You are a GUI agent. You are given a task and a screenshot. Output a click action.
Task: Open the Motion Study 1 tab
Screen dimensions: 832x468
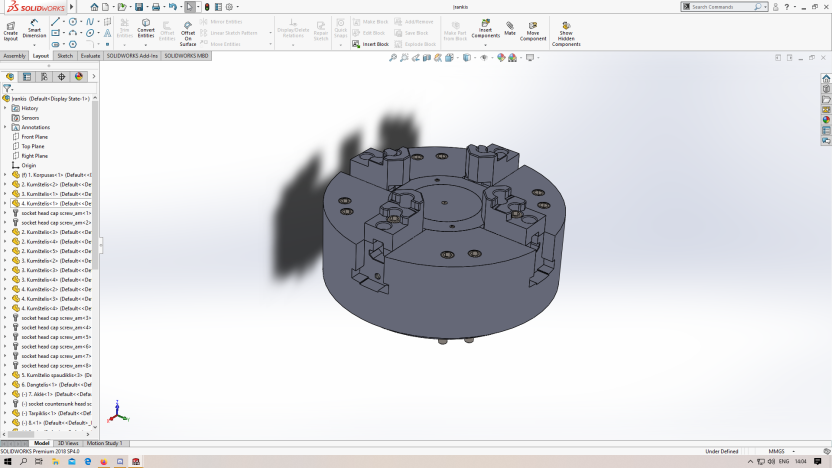pos(104,443)
